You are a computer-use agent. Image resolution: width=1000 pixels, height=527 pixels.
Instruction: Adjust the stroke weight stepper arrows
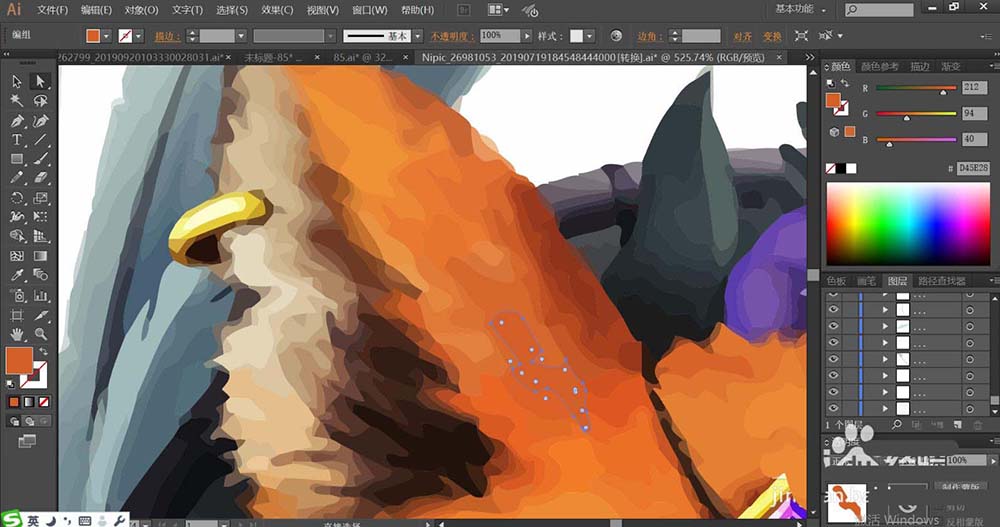[193, 36]
